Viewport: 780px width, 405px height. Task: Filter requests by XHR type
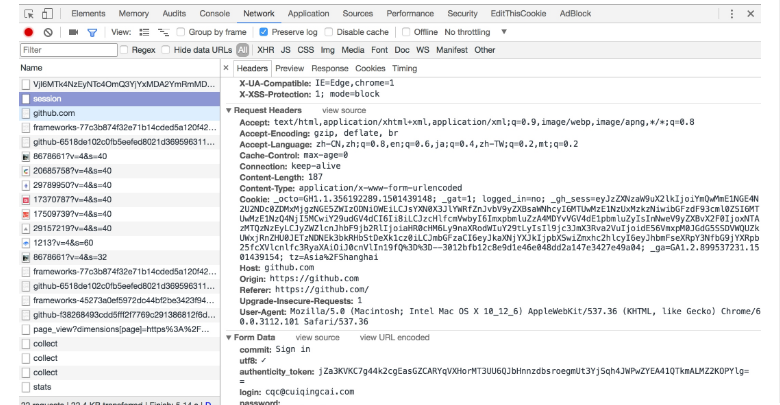point(266,50)
